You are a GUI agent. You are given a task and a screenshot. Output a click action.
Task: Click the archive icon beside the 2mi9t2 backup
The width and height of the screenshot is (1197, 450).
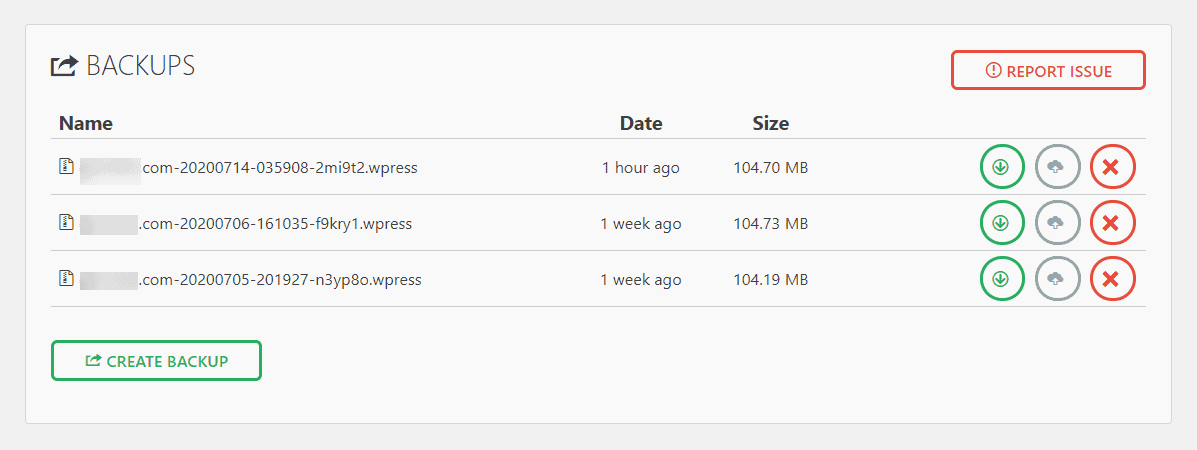[65, 167]
